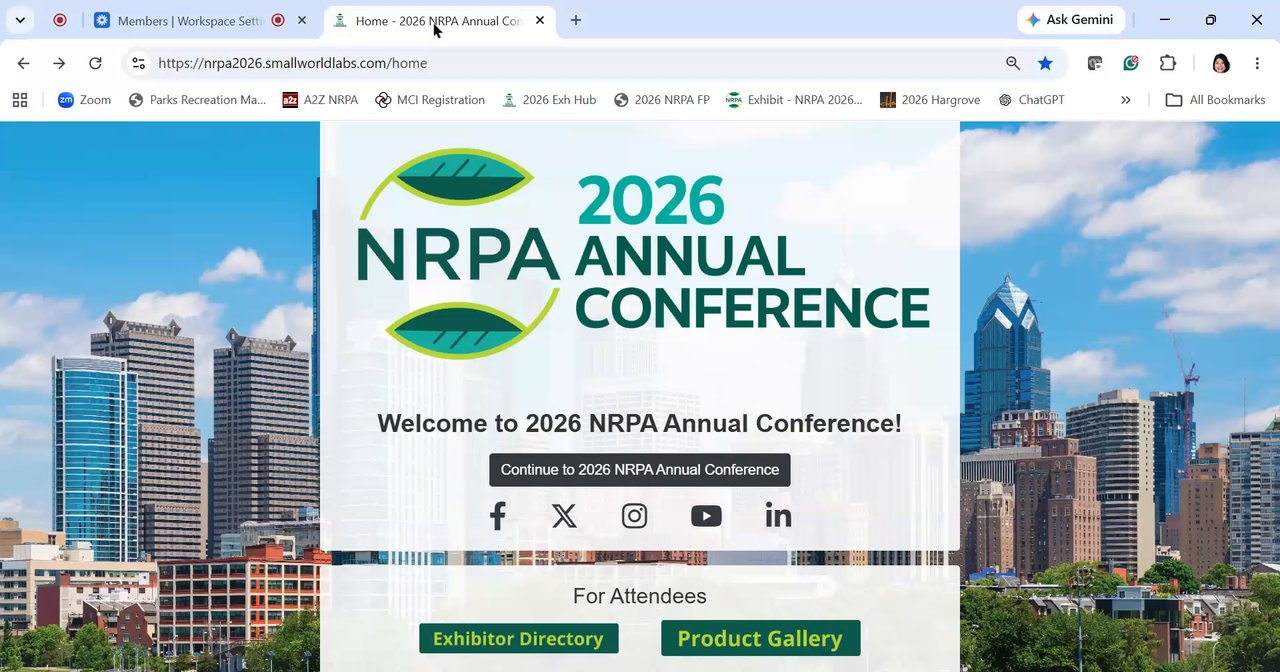
Task: Close the Home - 2026 NRPA tab
Action: click(x=540, y=20)
